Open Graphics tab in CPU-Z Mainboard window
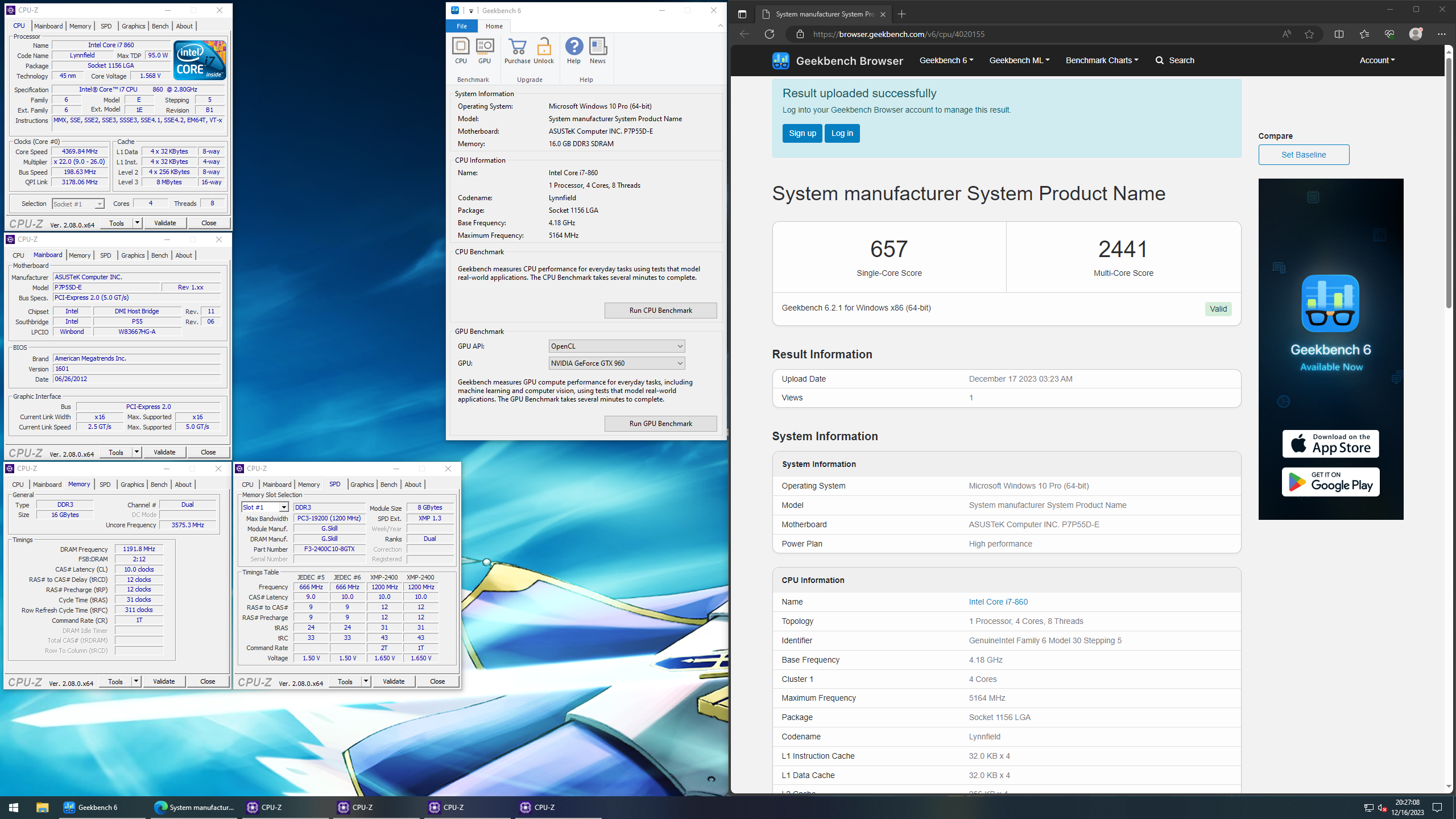The width and height of the screenshot is (1456, 819). coord(133,255)
